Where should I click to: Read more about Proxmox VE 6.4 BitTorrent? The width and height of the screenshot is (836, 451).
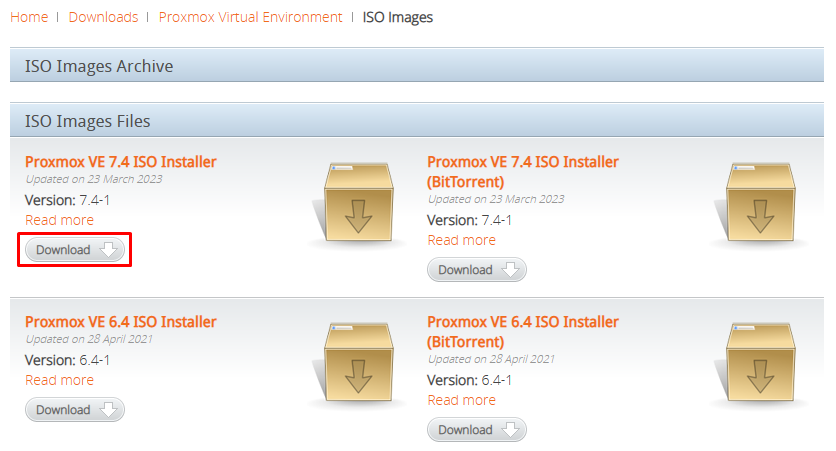[x=461, y=400]
